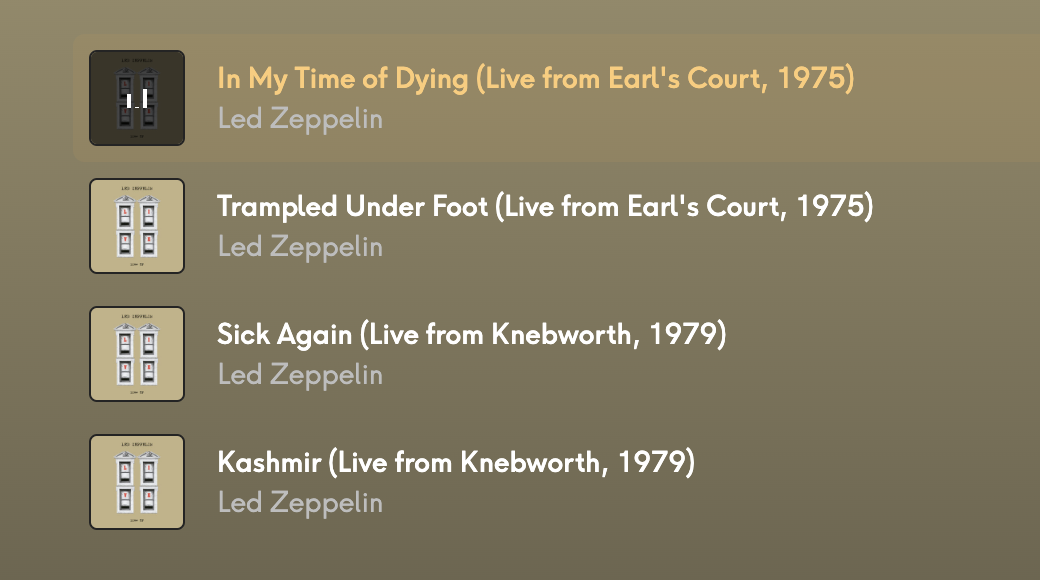1040x580 pixels.
Task: Open the Kashmir Knebworth 1979 track title
Action: [455, 462]
